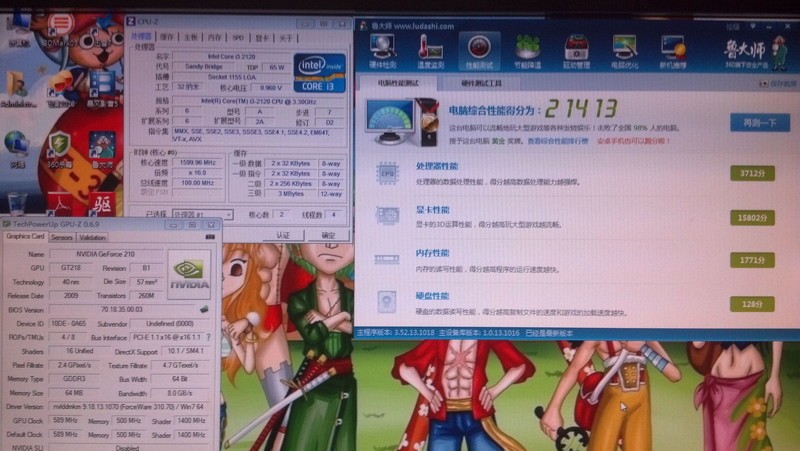Switch to 主板 tab in CPU-Z

click(190, 37)
